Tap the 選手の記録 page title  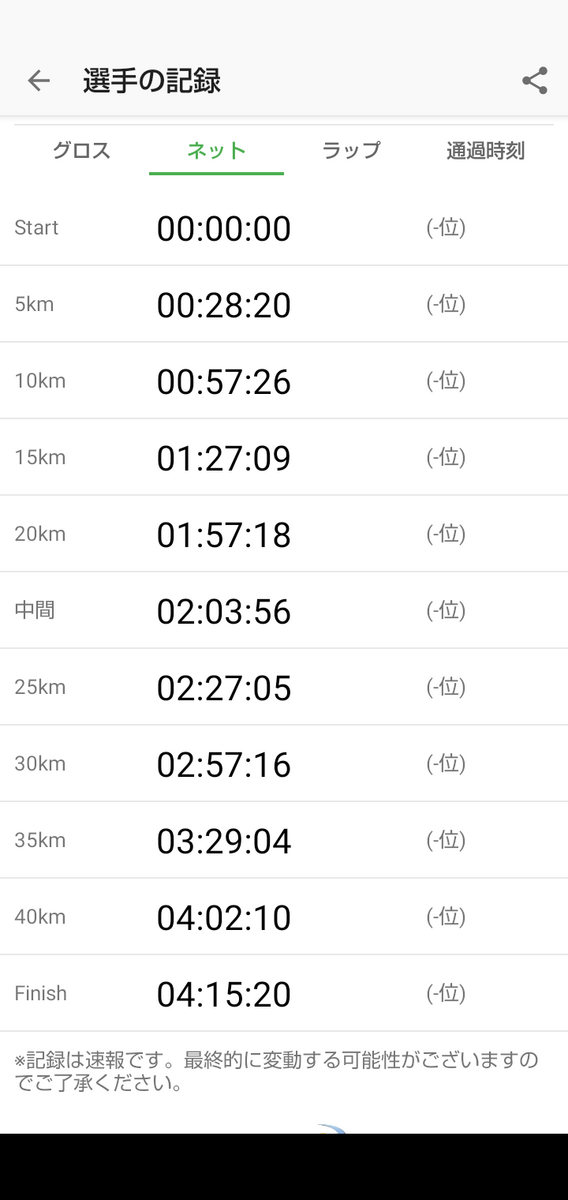pyautogui.click(x=152, y=81)
